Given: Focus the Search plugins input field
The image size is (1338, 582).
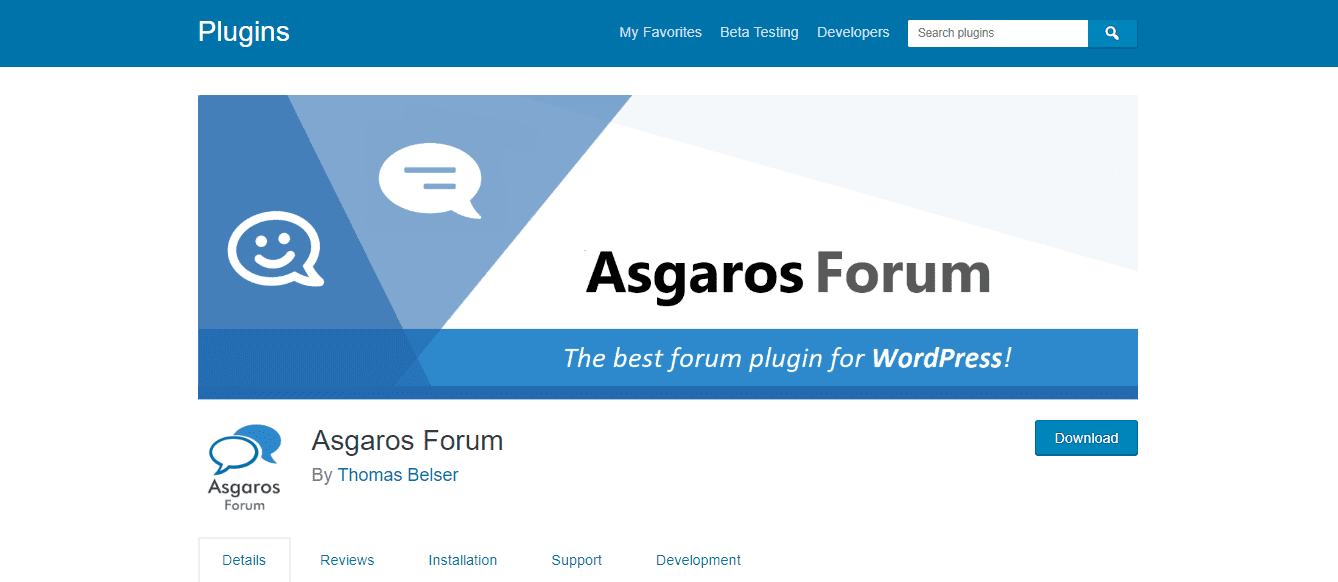Looking at the screenshot, I should pos(998,33).
